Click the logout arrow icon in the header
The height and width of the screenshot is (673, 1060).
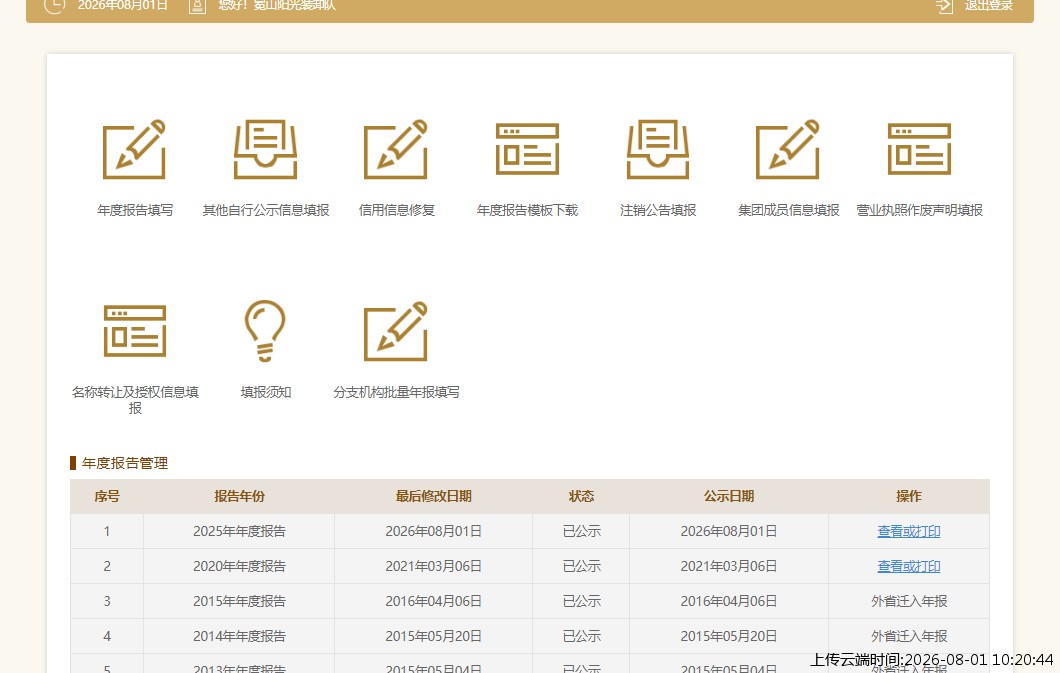point(944,6)
